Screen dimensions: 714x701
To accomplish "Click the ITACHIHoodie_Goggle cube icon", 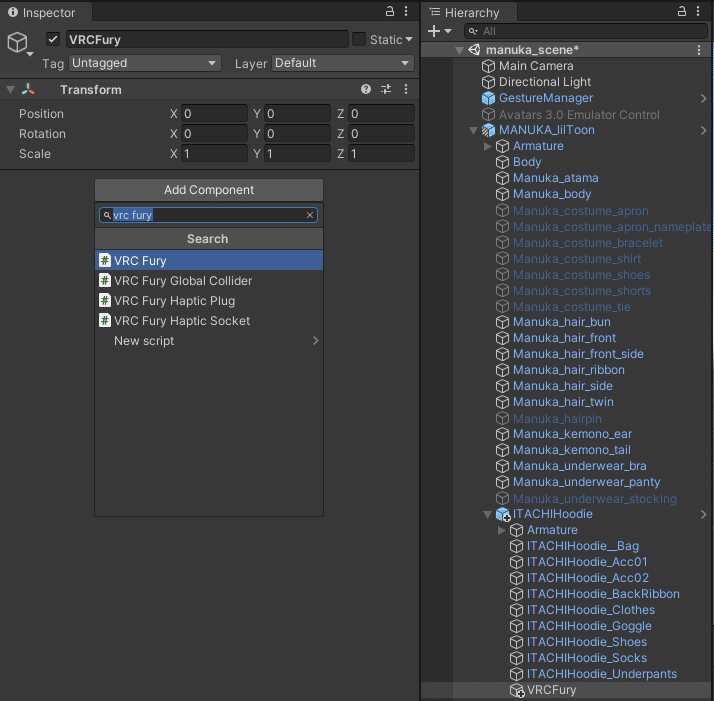I will click(516, 626).
